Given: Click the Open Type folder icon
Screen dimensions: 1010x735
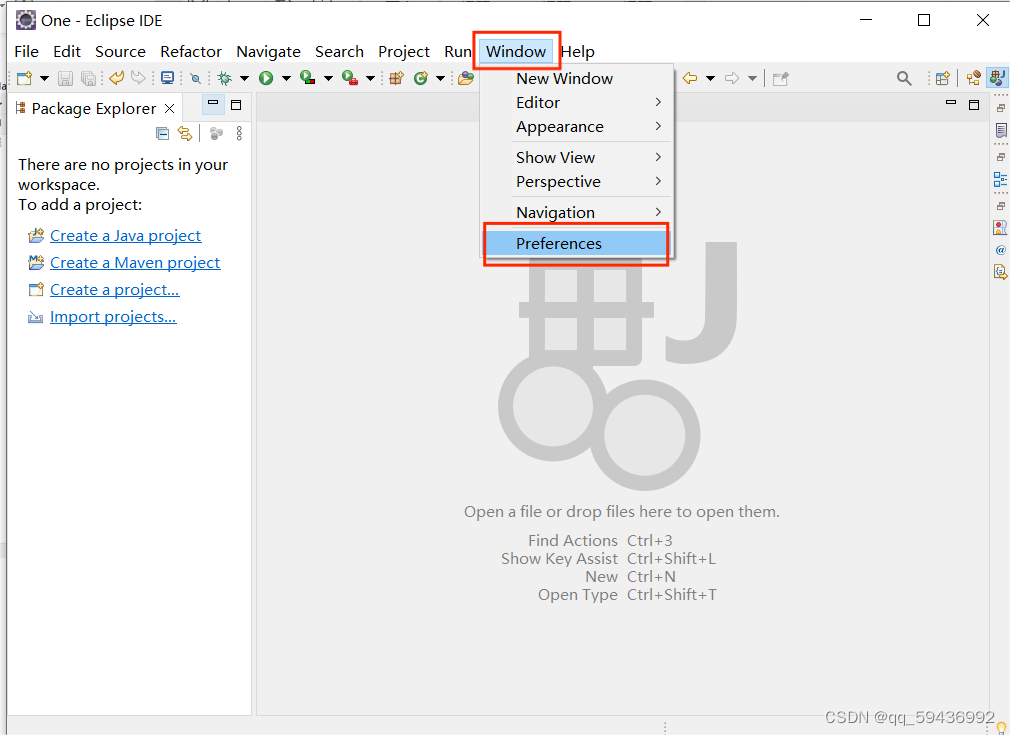Looking at the screenshot, I should coord(466,79).
